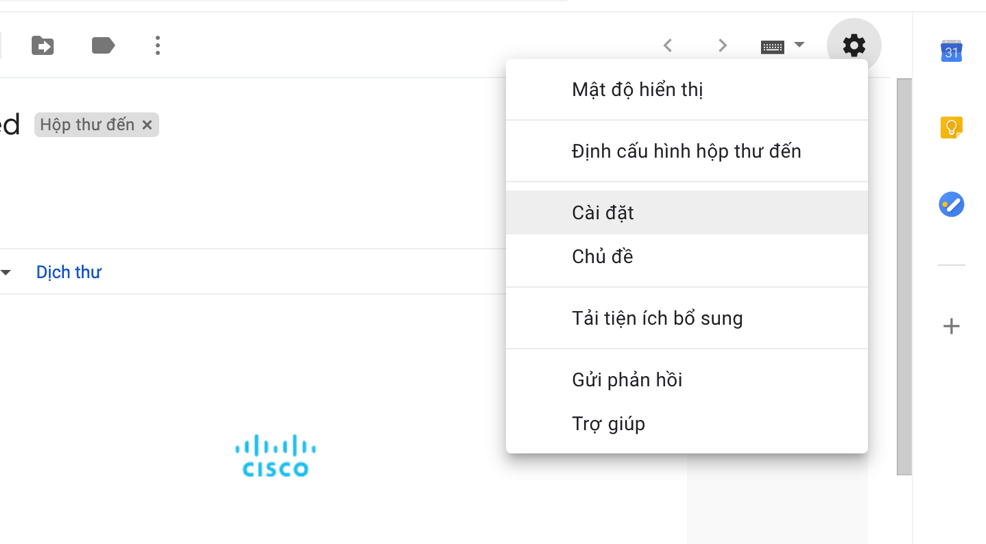
Task: Click the plus icon to get add-ons
Action: tap(951, 326)
